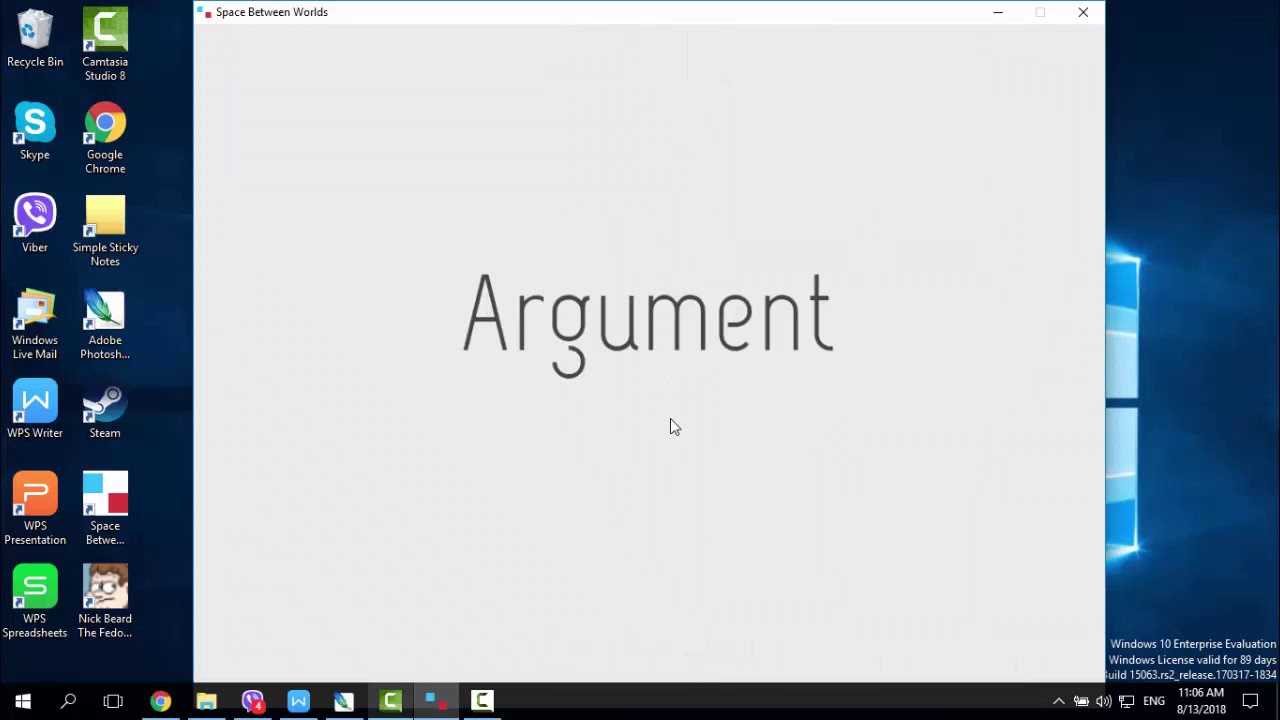Launch Camtasia Studio 8 from desktop
Image resolution: width=1280 pixels, height=720 pixels.
pos(105,45)
